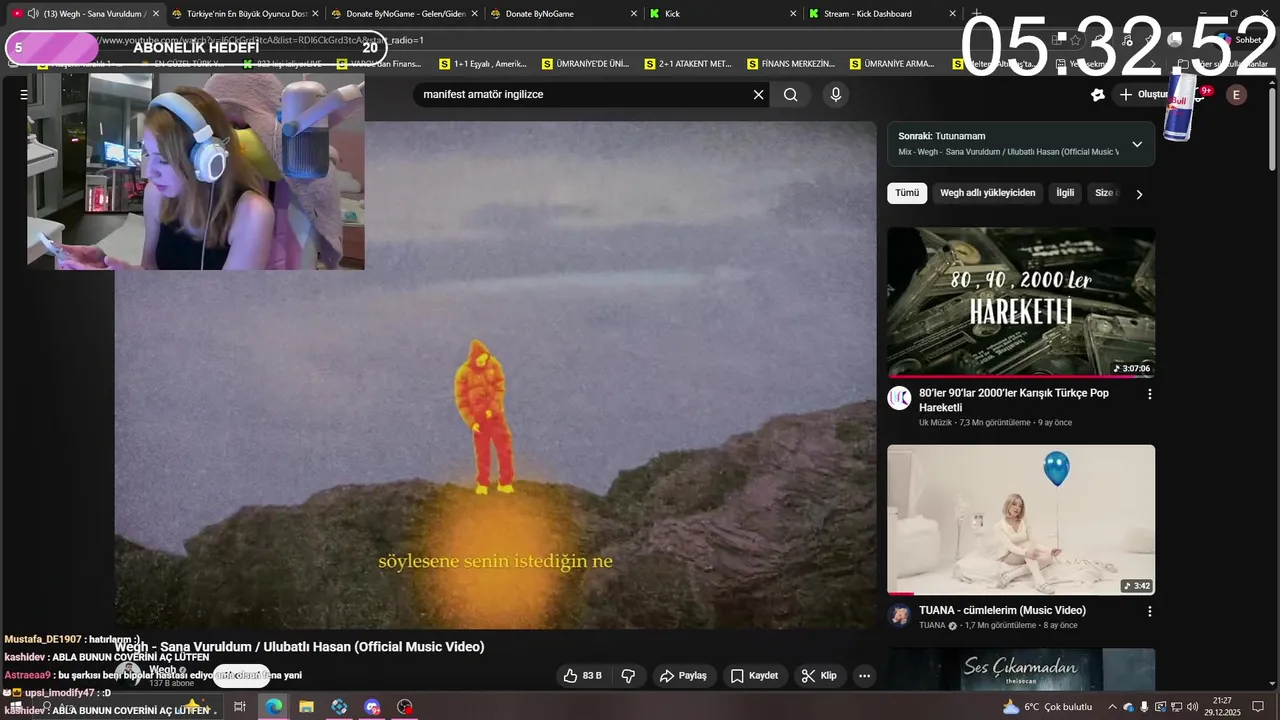Open the Ses Çıkarmadan video thumbnail
The image size is (1280, 720).
point(1021,670)
